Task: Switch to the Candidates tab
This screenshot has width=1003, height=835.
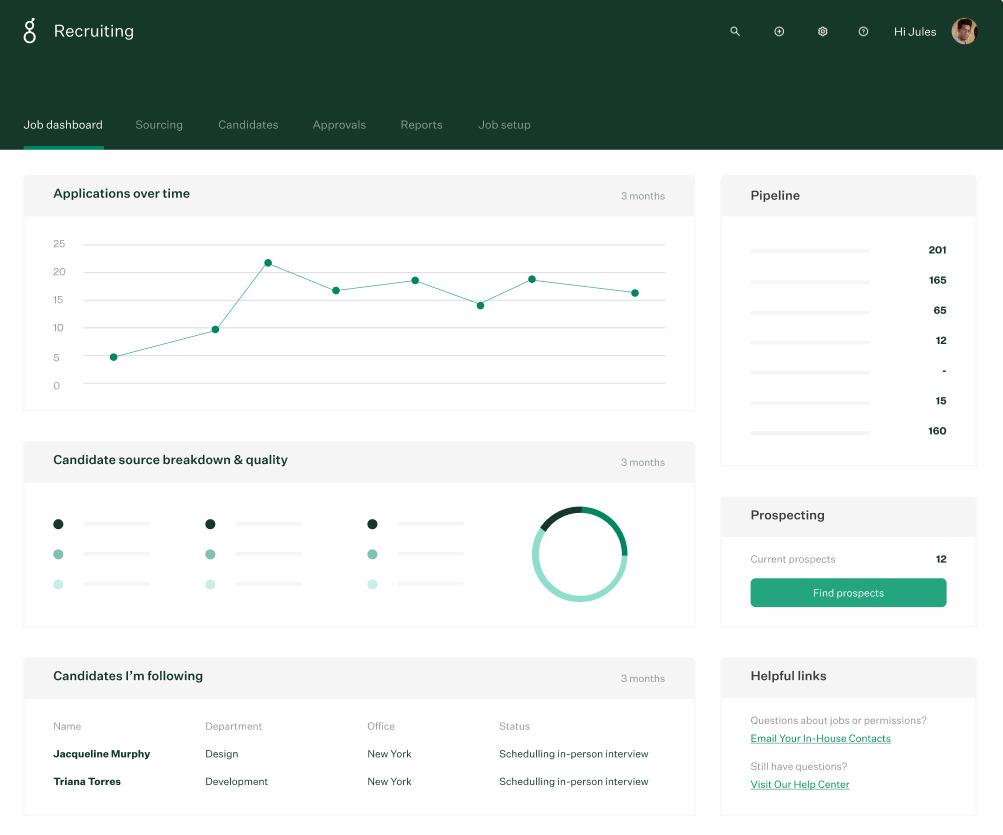Action: [x=248, y=125]
